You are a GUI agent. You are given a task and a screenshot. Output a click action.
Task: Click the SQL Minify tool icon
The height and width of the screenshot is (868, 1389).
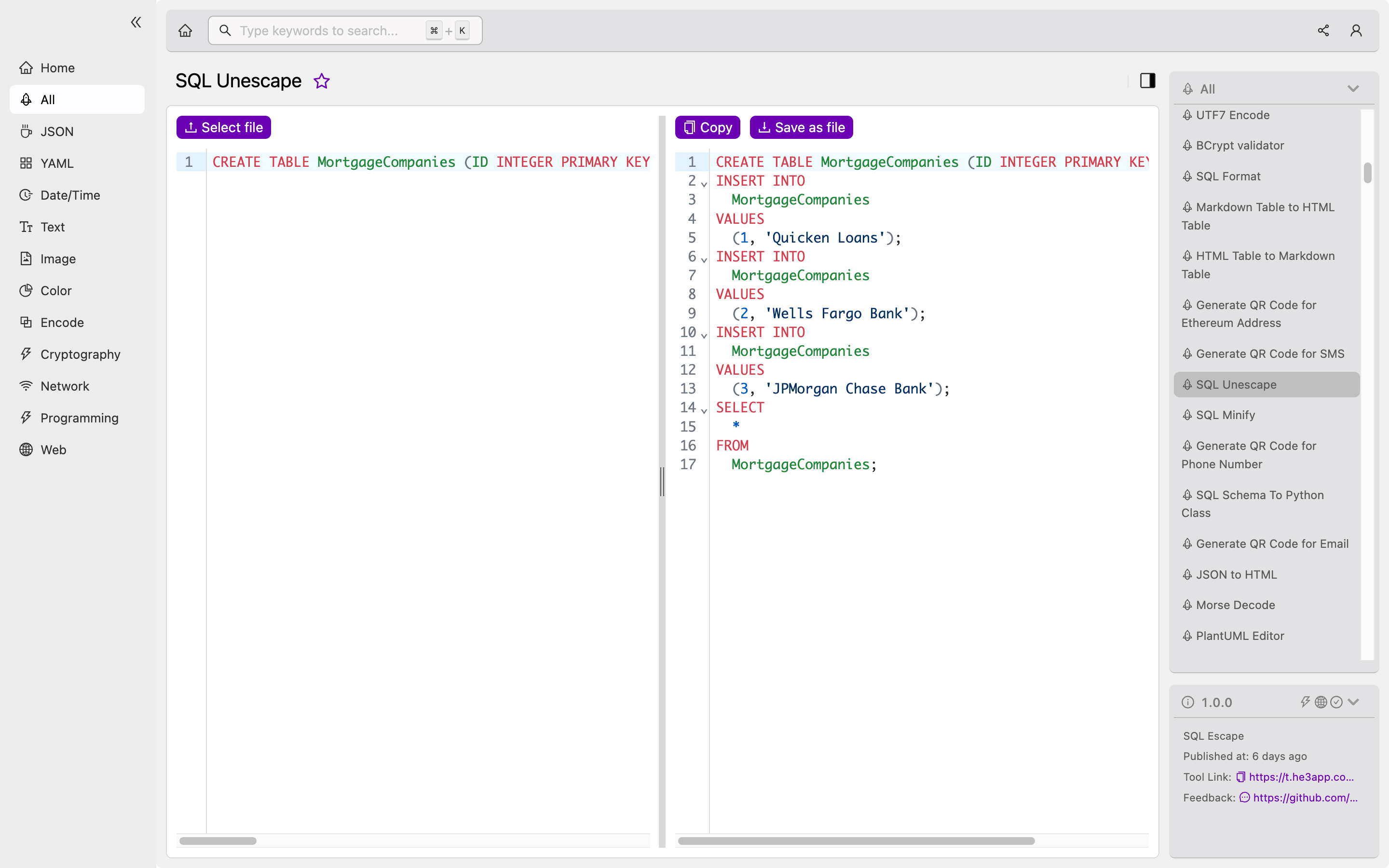[1188, 414]
